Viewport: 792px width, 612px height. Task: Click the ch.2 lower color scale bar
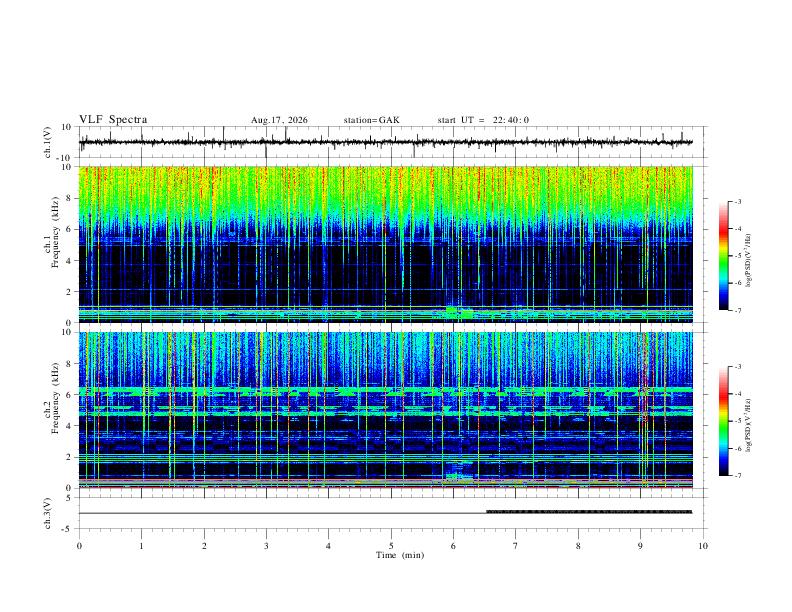723,421
